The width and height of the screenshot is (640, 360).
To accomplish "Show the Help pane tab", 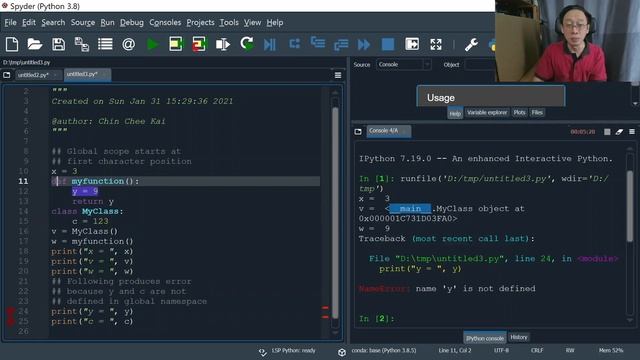I will (x=455, y=113).
